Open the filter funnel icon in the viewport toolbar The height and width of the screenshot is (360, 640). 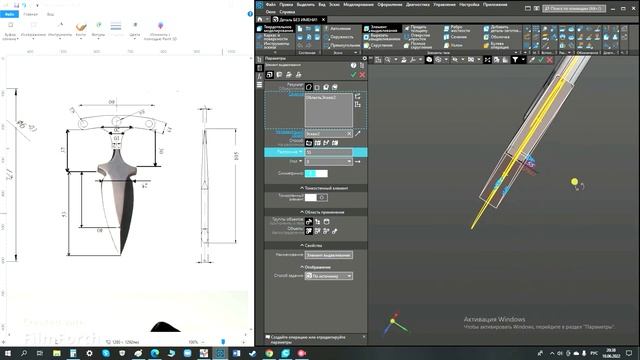[515, 60]
